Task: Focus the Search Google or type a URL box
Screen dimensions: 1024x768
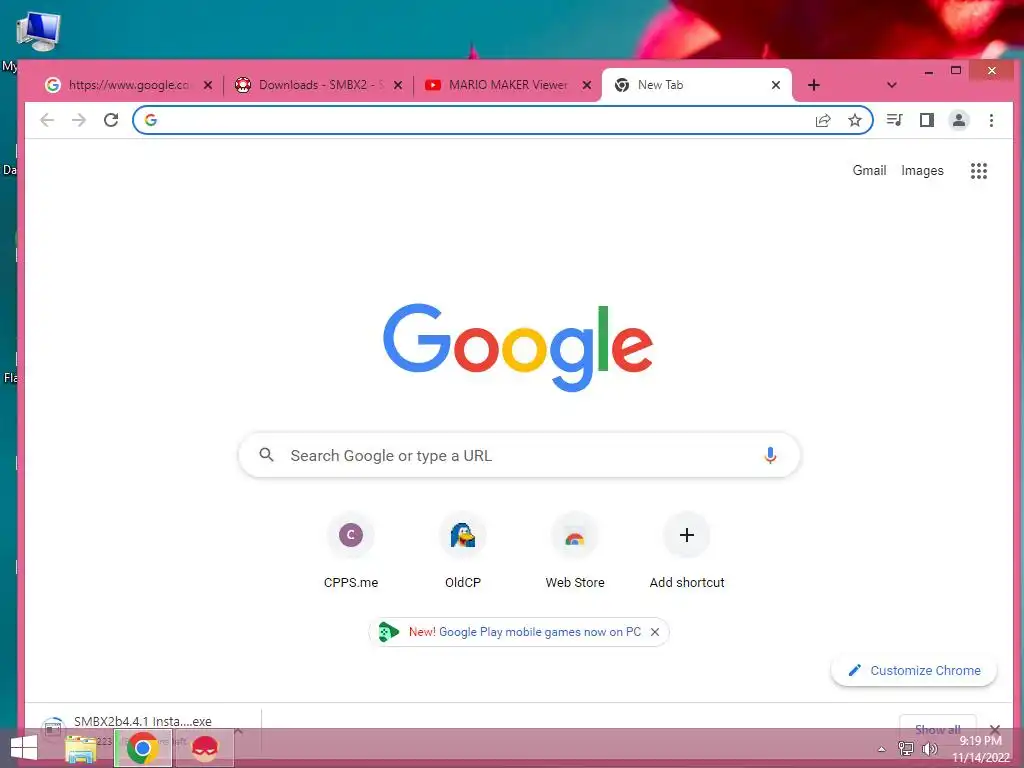Action: click(x=519, y=455)
